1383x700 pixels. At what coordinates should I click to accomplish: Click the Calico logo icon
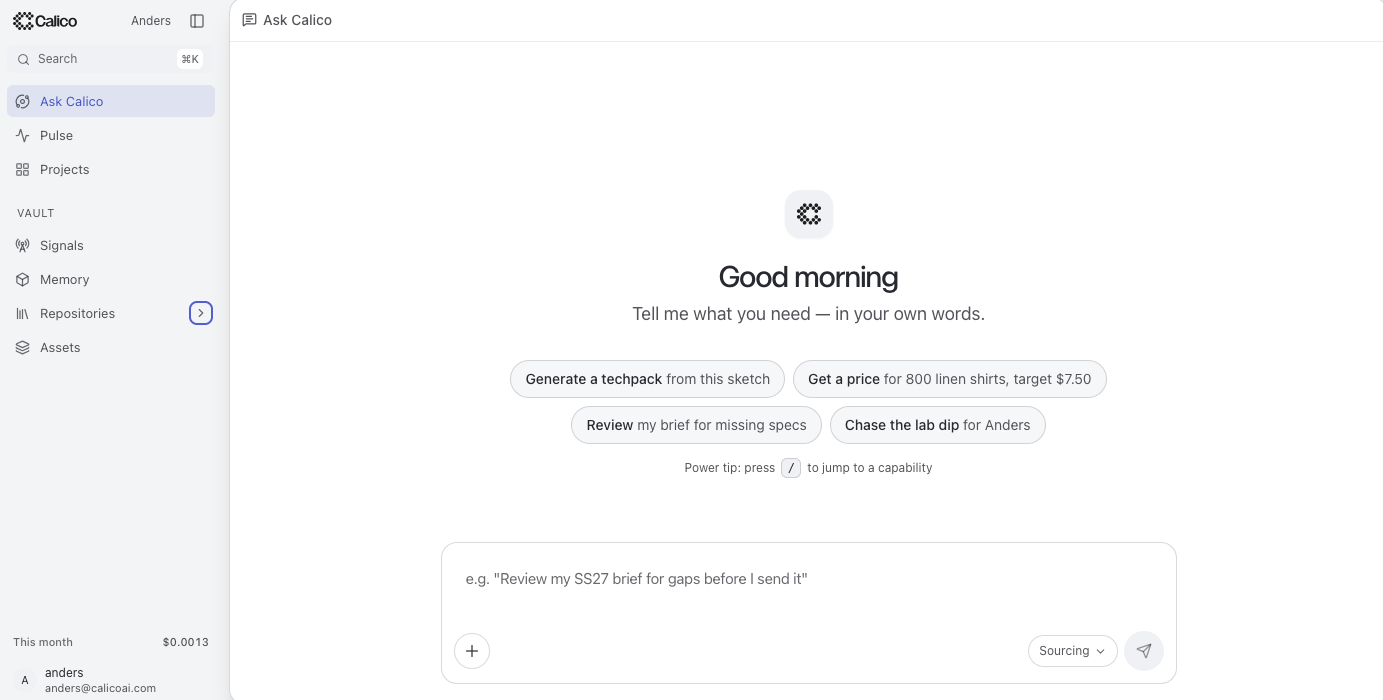(23, 21)
